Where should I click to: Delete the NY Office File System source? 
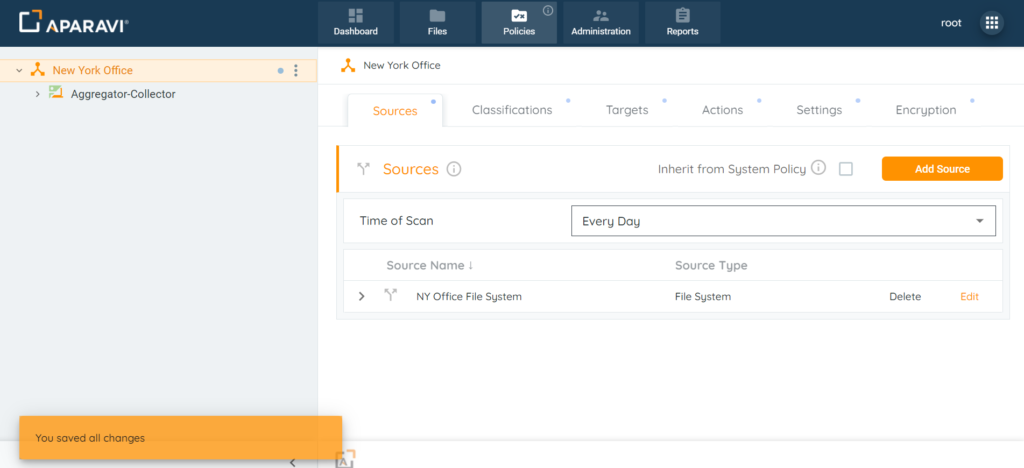tap(905, 297)
